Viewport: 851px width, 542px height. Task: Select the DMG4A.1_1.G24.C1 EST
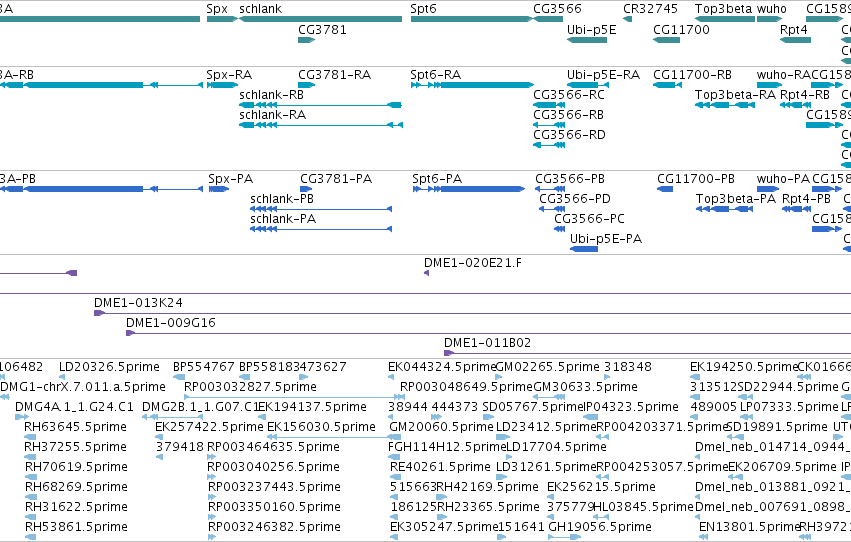22,417
